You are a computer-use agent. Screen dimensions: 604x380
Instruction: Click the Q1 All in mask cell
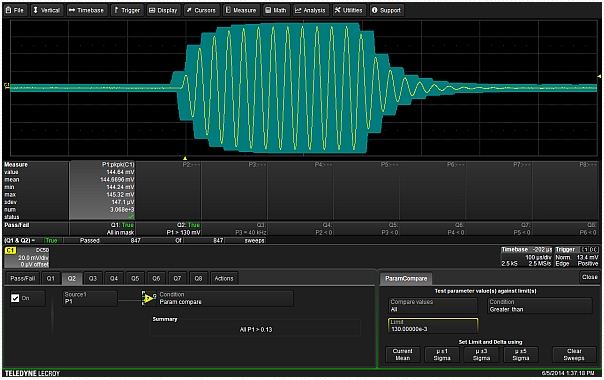coord(102,229)
